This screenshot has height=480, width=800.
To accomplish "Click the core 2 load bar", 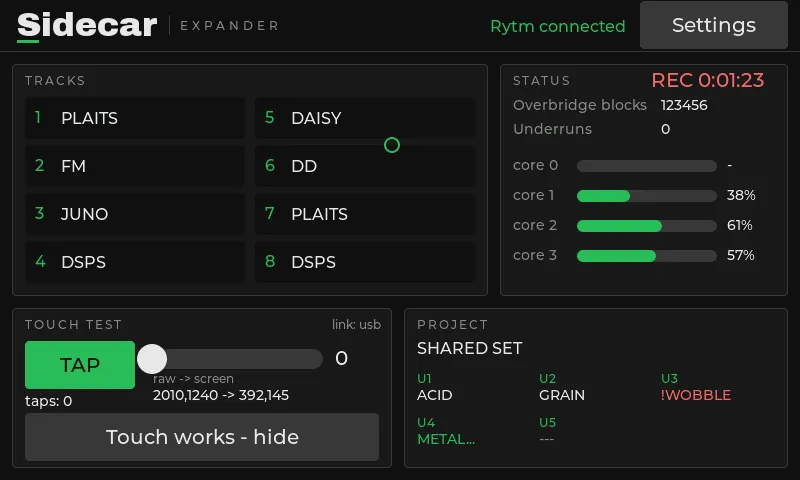I will 647,226.
